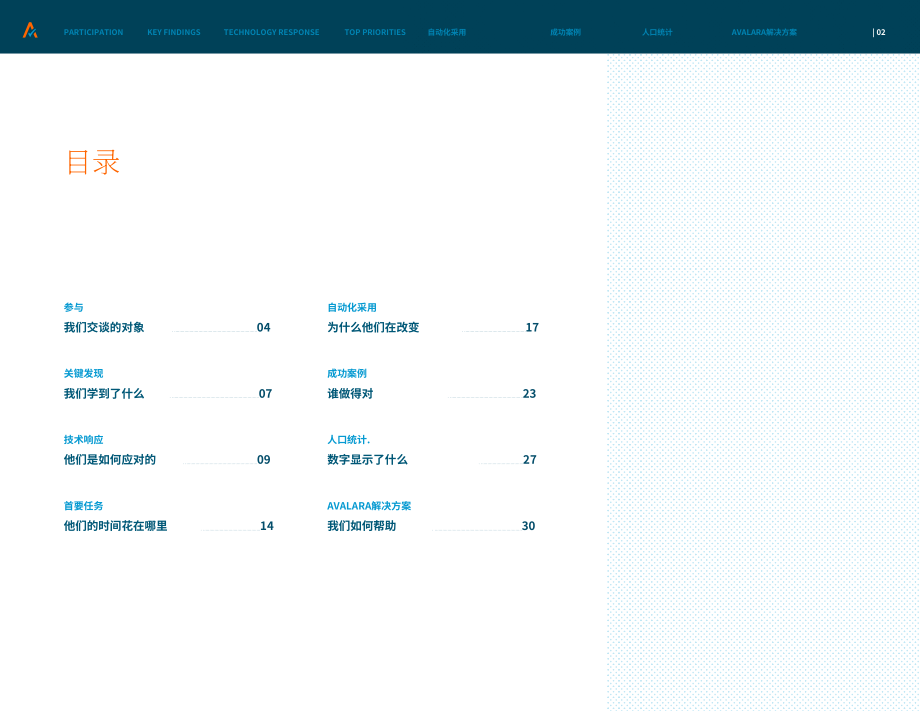Click the 关键发现 section heading
The height and width of the screenshot is (711, 920).
click(x=83, y=374)
